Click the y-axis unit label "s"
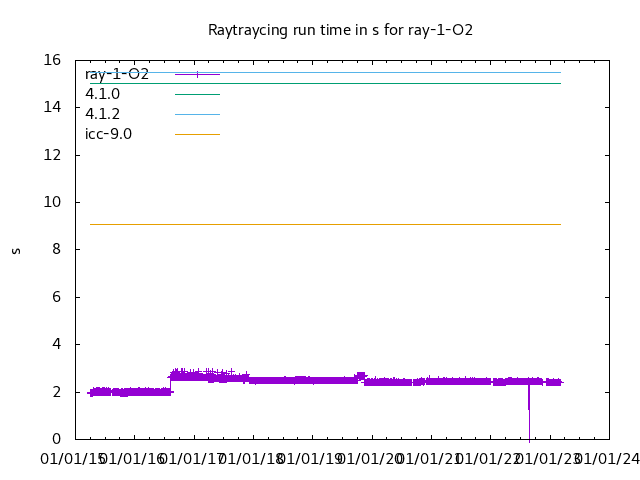This screenshot has height=480, width=640. (x=16, y=250)
